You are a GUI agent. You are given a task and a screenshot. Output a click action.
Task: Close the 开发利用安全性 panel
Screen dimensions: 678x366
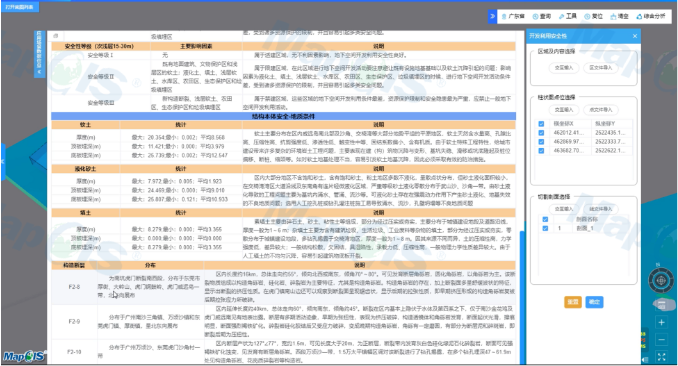point(635,36)
